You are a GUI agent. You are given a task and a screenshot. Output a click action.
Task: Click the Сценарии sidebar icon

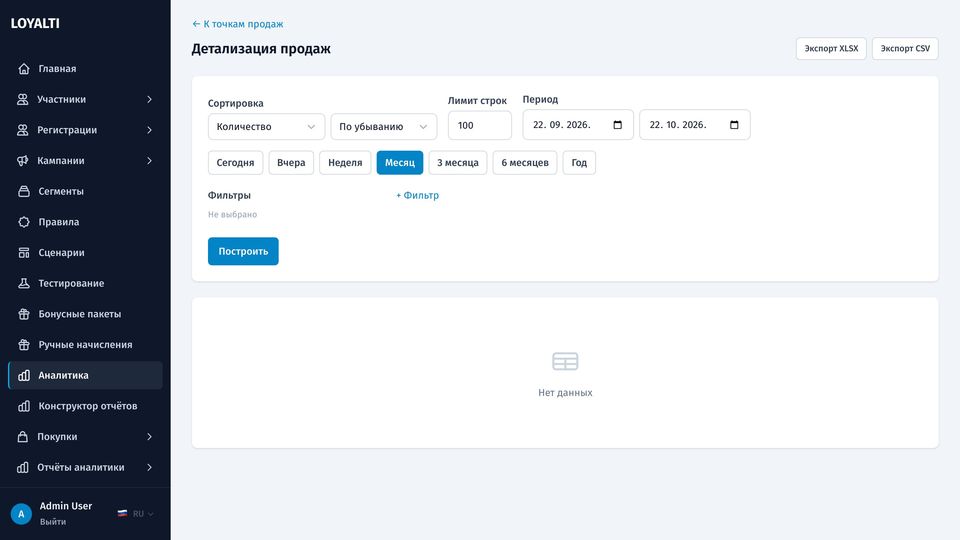[24, 252]
